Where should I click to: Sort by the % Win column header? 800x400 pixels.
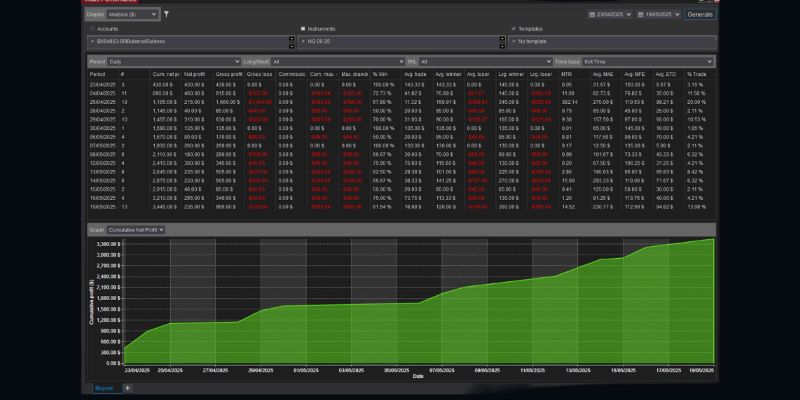[x=386, y=74]
